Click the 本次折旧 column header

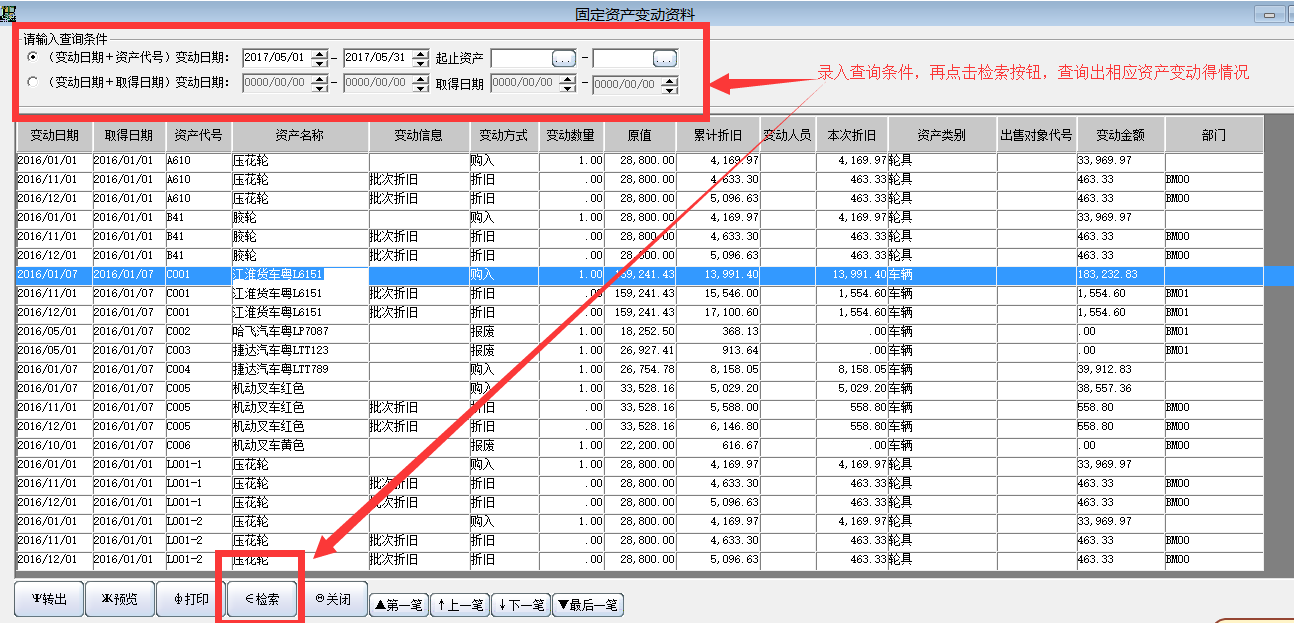pyautogui.click(x=851, y=135)
